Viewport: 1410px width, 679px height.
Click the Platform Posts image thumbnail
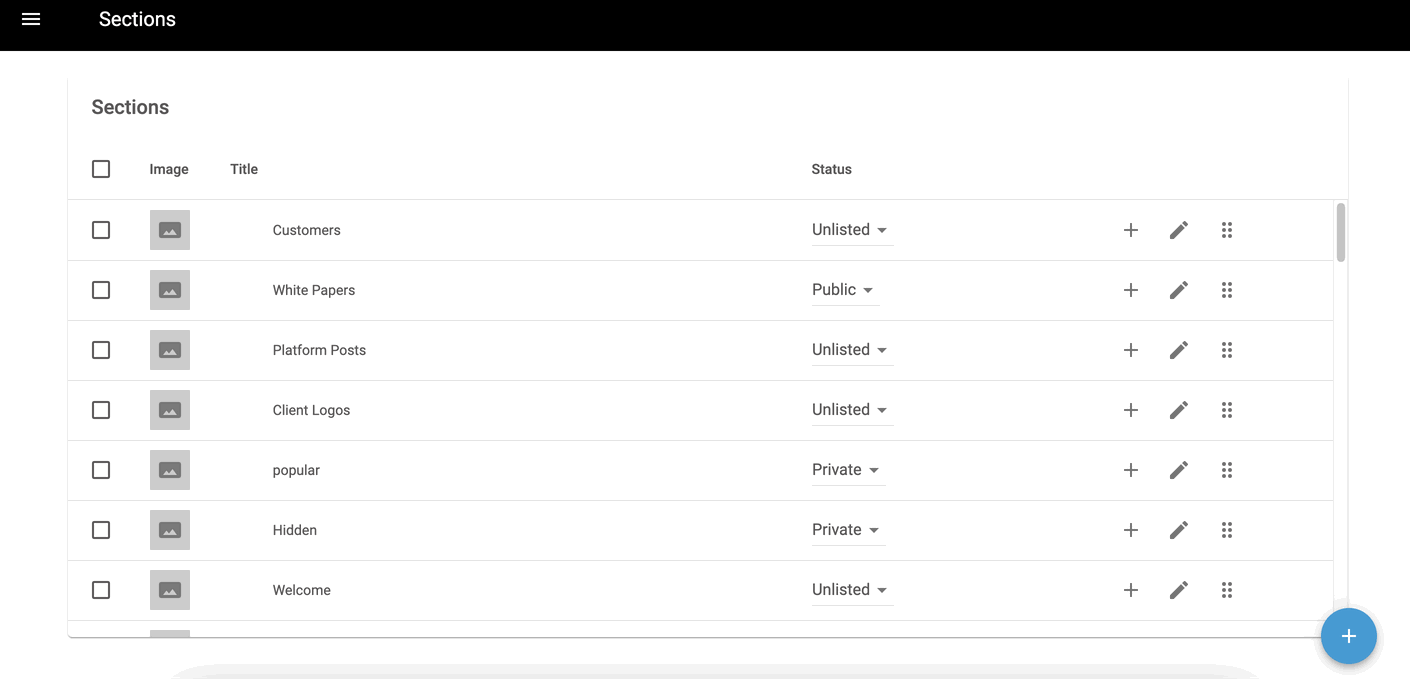point(170,350)
